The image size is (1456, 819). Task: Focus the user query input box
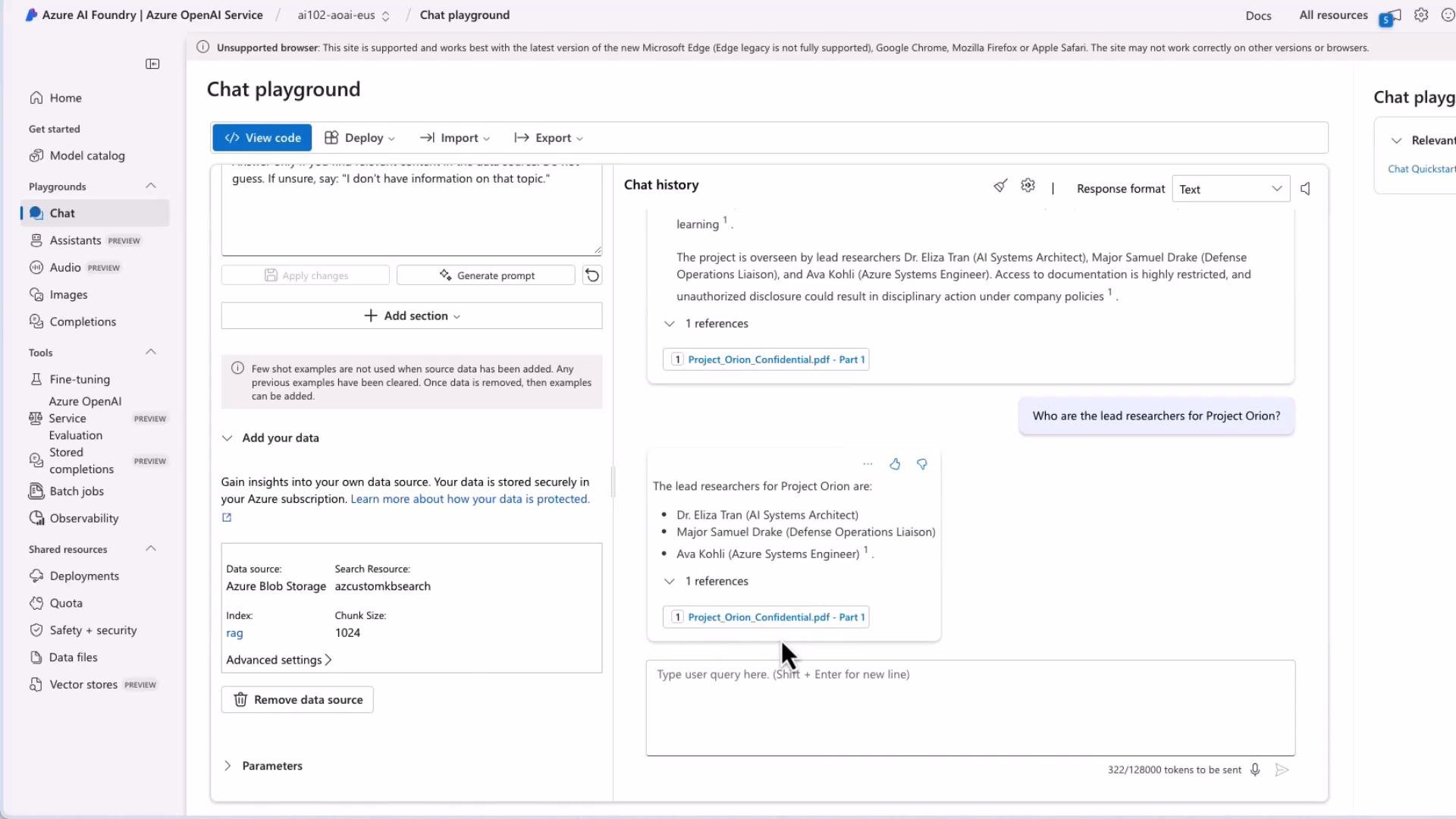click(x=971, y=708)
